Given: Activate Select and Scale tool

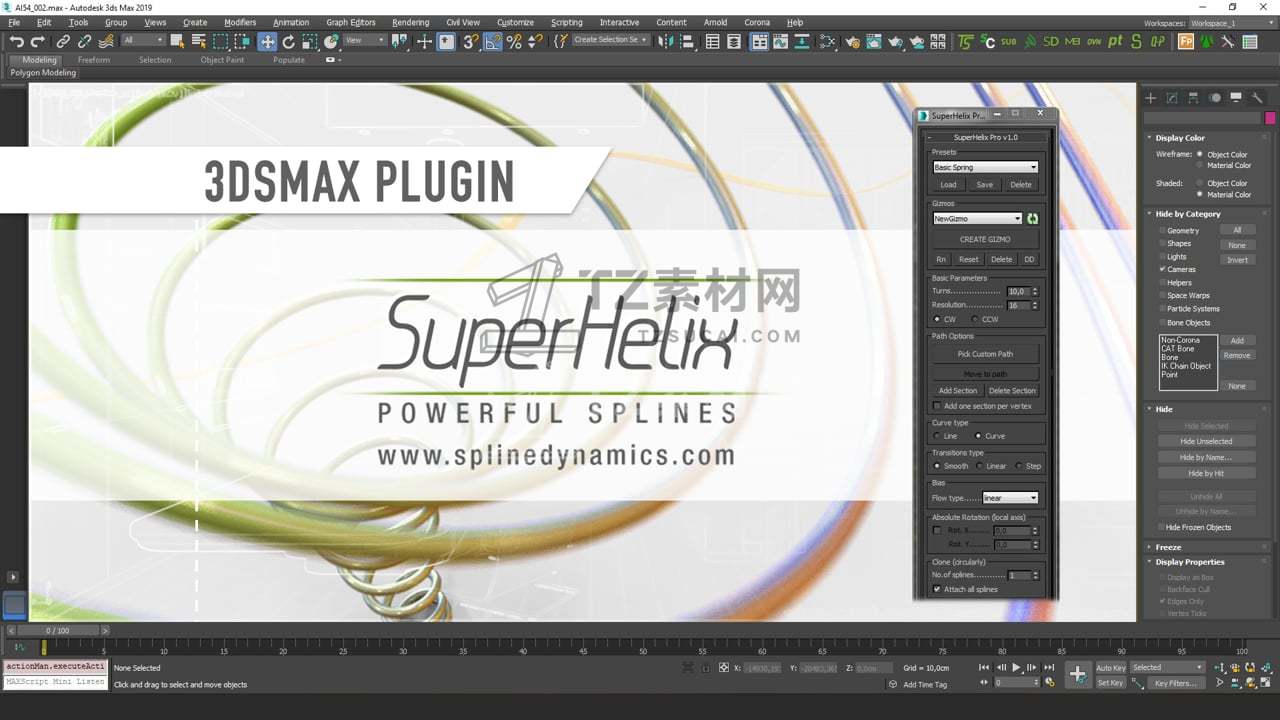Looking at the screenshot, I should (x=310, y=41).
